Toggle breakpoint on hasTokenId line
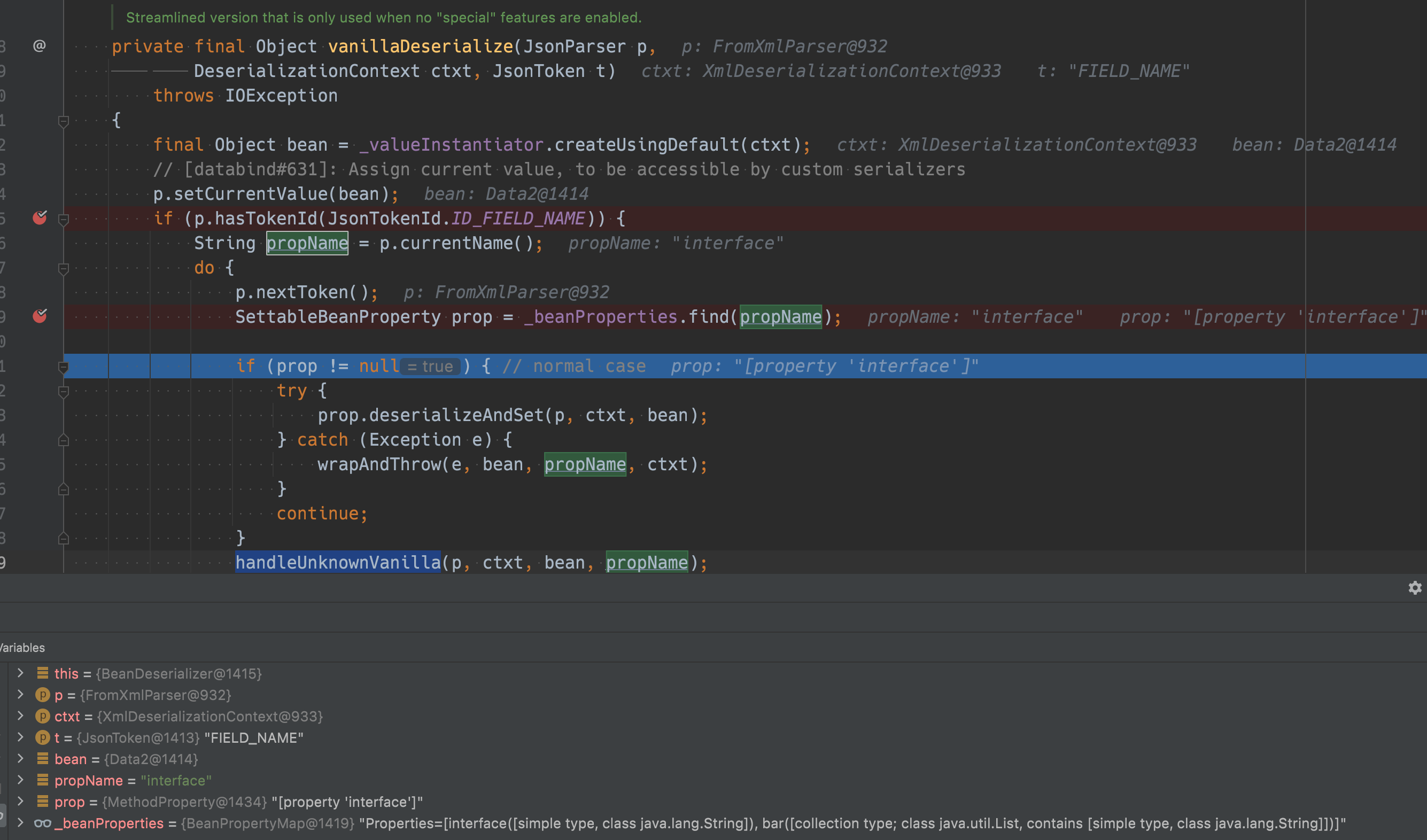The width and height of the screenshot is (1427, 840). (40, 218)
